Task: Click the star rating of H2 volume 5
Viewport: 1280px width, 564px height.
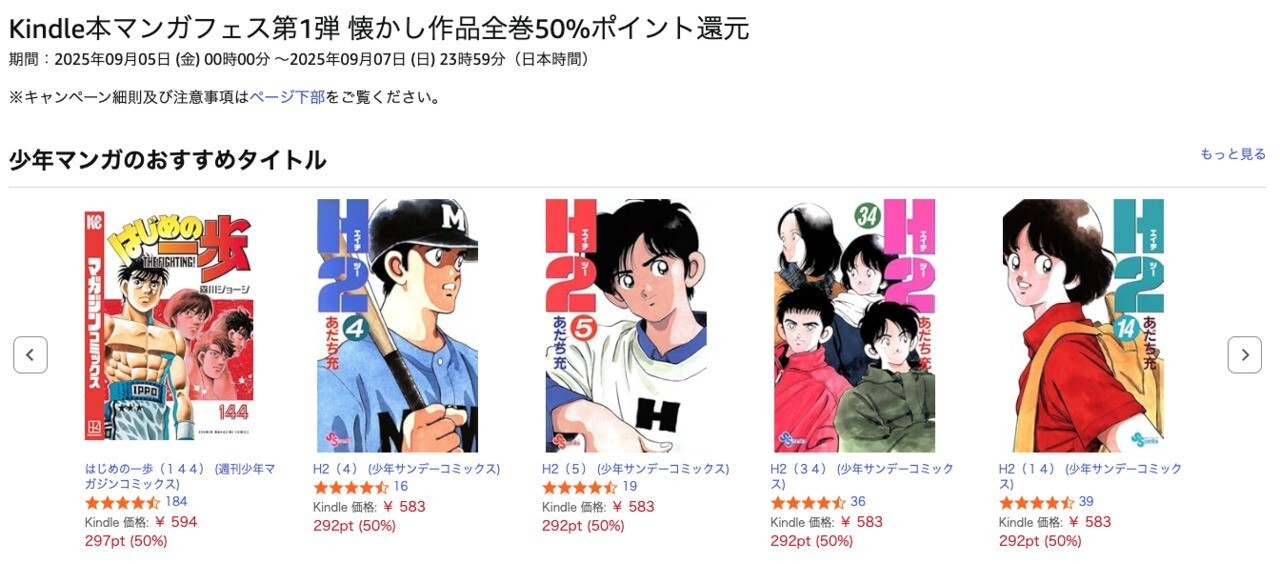Action: tap(580, 487)
